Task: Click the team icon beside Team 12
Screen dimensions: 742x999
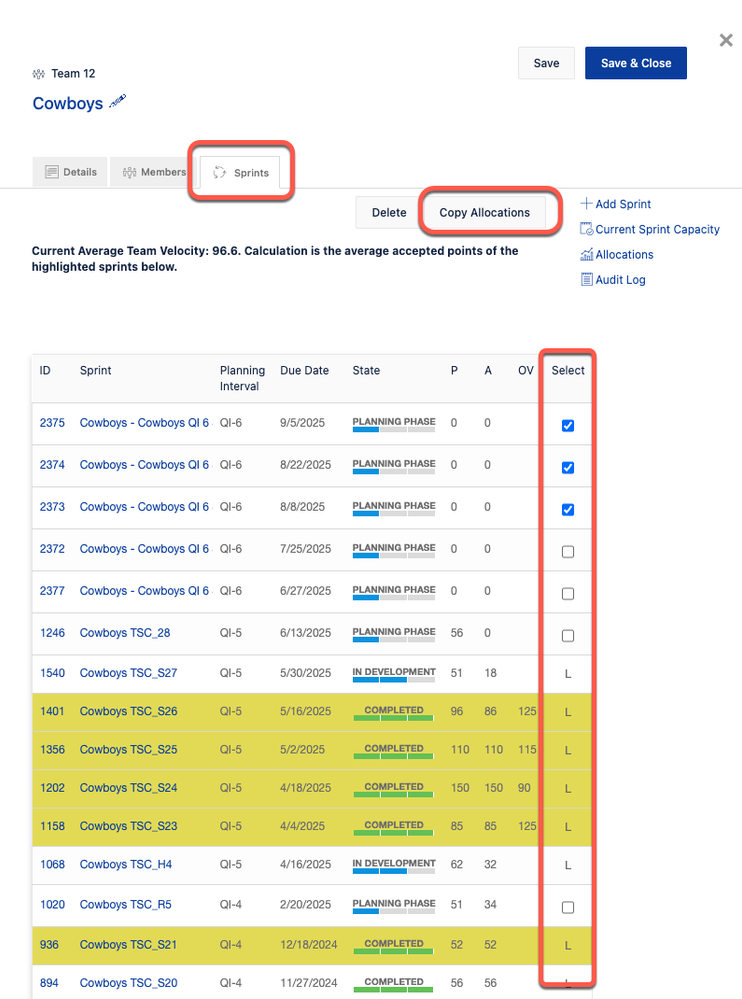Action: point(39,74)
